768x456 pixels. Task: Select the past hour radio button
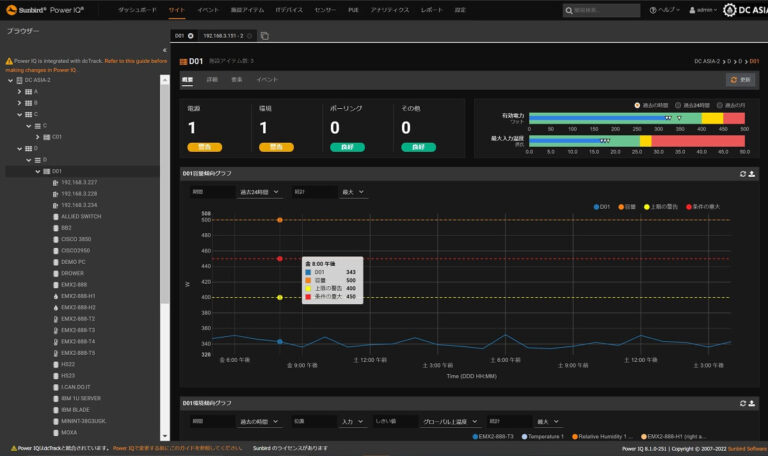[637, 105]
